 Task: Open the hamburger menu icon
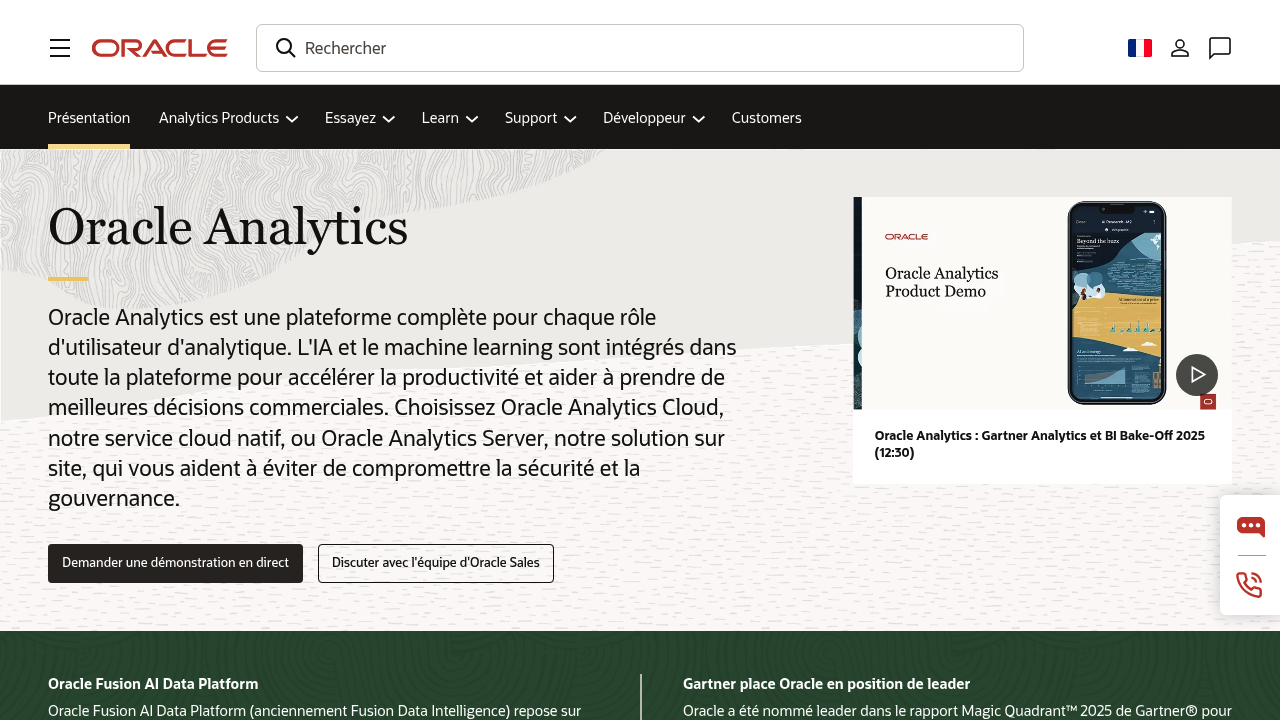coord(60,48)
